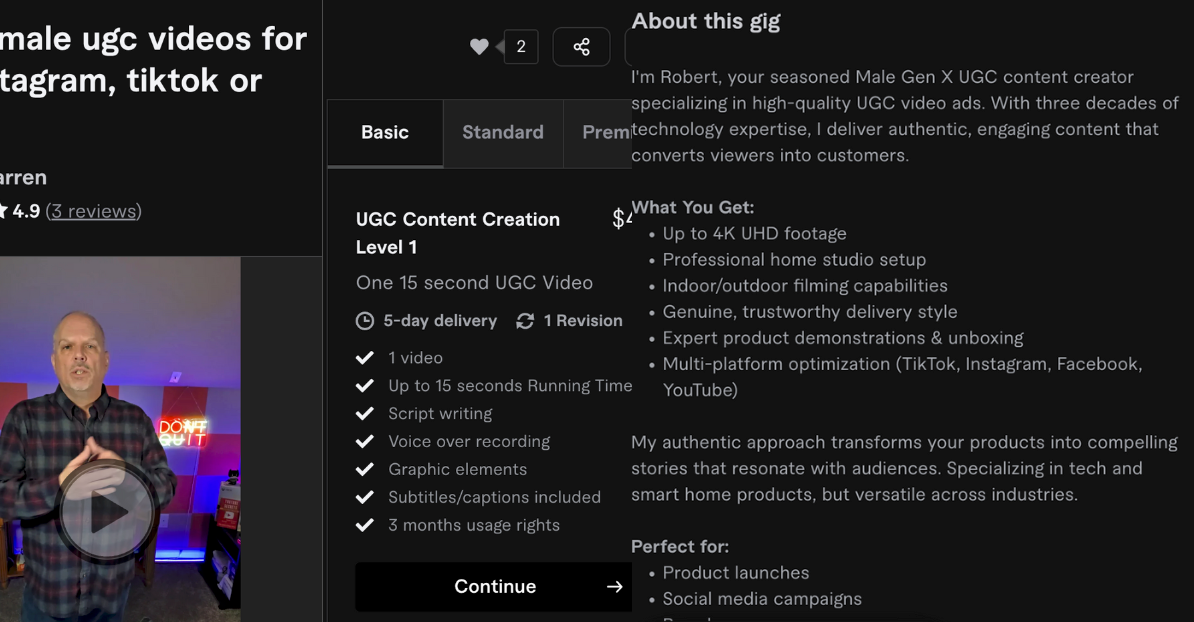Select the Basic package tab
The width and height of the screenshot is (1194, 622).
[383, 132]
